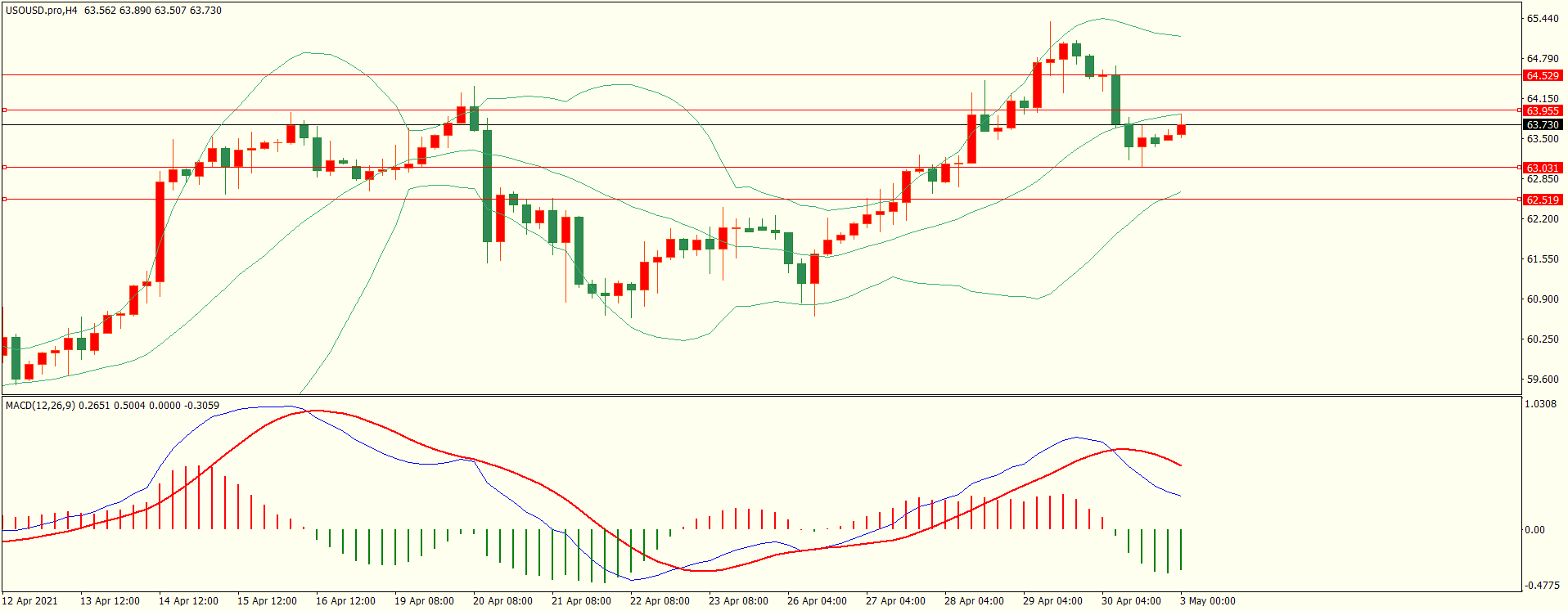Screen dimensions: 1568x611
Task: Click the red 63.955 price label
Action: (x=1542, y=110)
